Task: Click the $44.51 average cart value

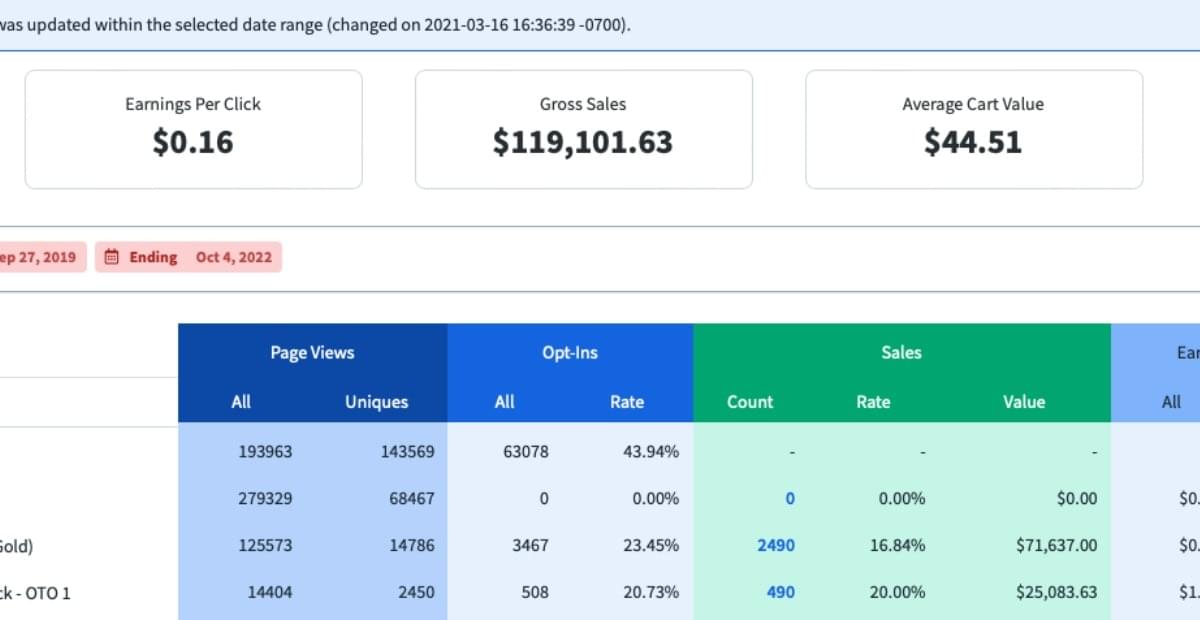Action: click(973, 142)
